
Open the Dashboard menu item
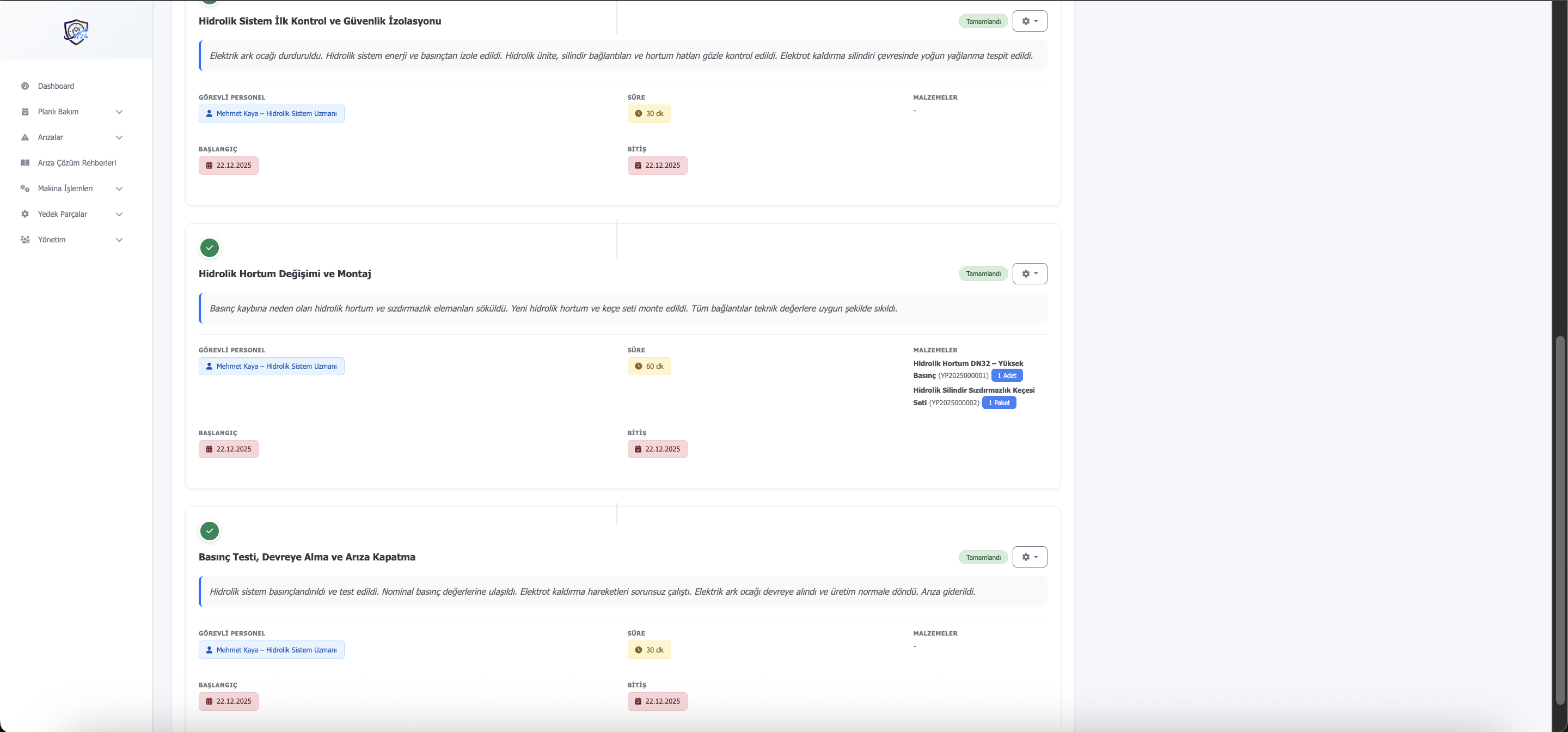pos(56,86)
